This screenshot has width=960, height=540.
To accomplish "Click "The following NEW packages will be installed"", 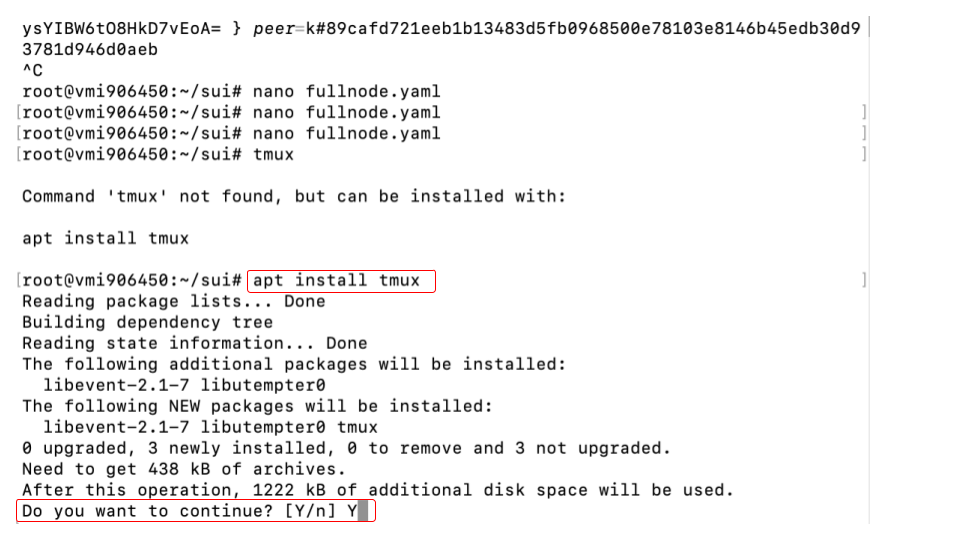I will pos(257,407).
